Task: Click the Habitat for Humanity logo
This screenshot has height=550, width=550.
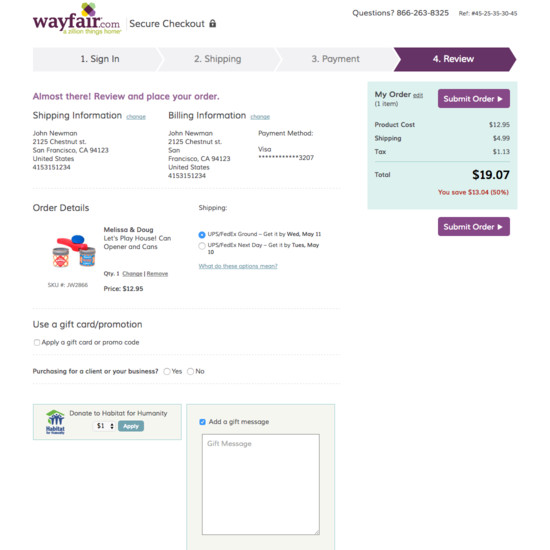Action: click(x=55, y=422)
